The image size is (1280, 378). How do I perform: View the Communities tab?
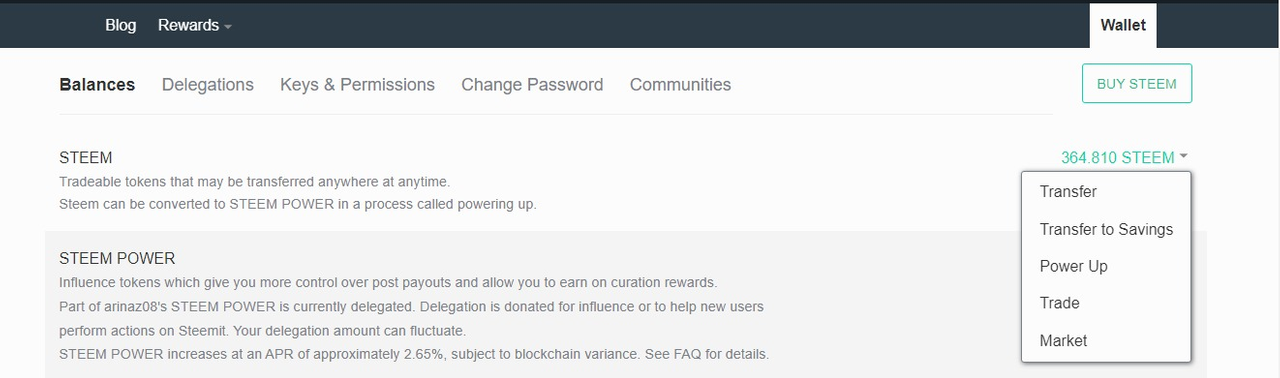point(680,85)
